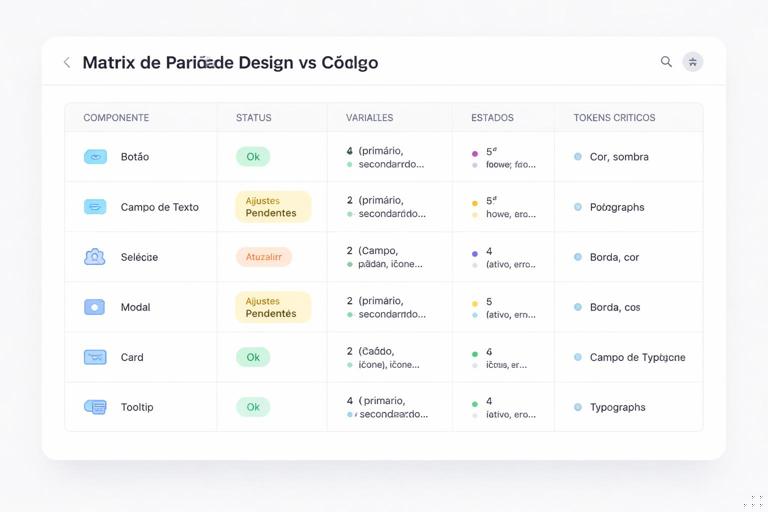The image size is (768, 512).
Task: Select the Campo de Texto component name
Action: pos(160,207)
